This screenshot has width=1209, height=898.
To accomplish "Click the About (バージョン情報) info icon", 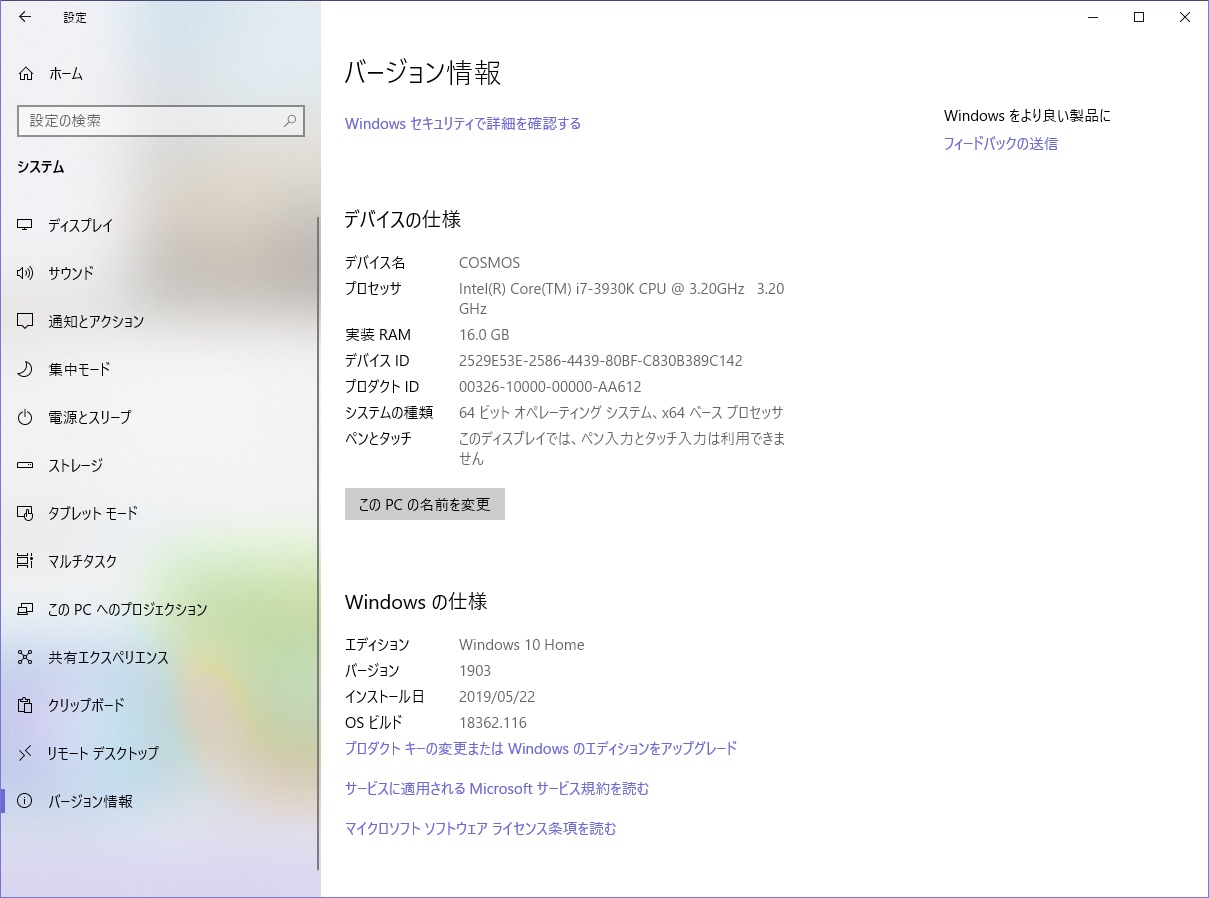I will (x=26, y=801).
